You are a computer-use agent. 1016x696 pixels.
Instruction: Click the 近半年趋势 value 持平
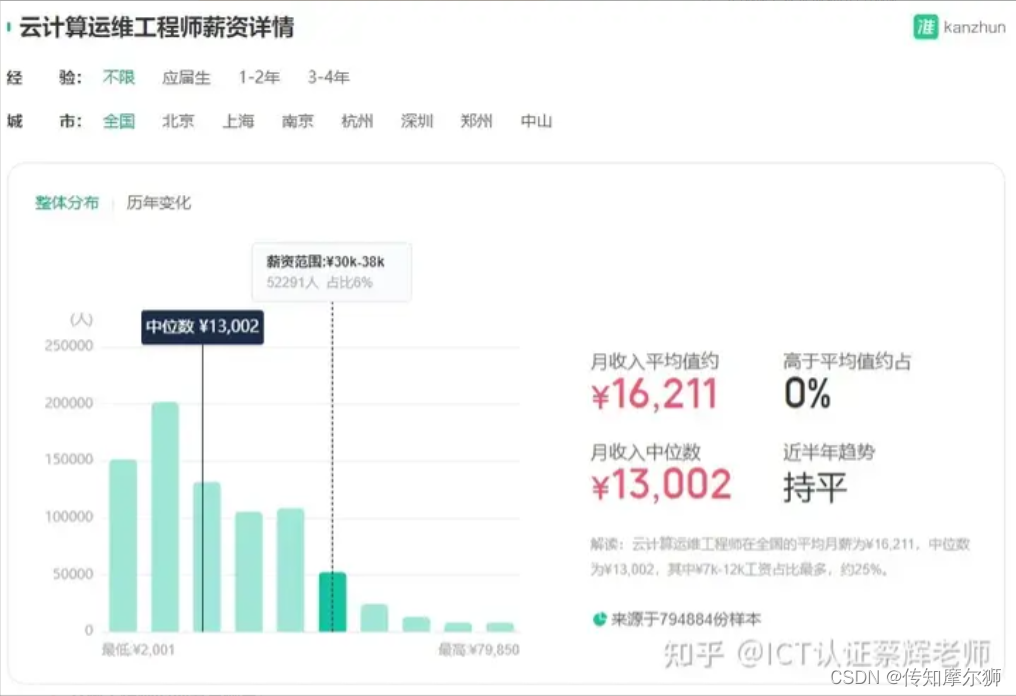tap(815, 487)
